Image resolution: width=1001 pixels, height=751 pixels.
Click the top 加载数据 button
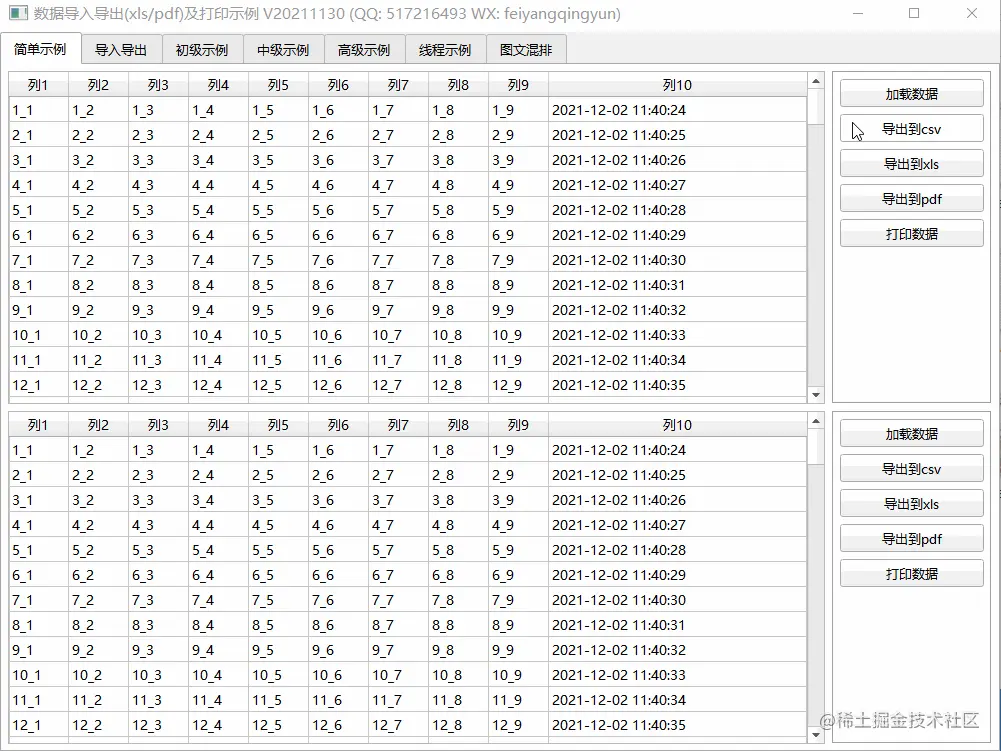(x=910, y=92)
